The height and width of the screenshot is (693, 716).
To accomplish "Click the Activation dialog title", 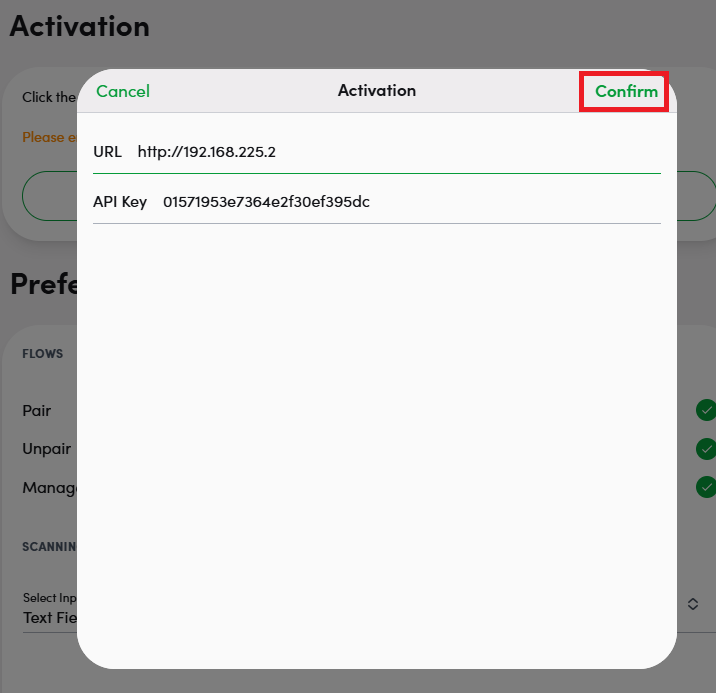I will pyautogui.click(x=377, y=91).
